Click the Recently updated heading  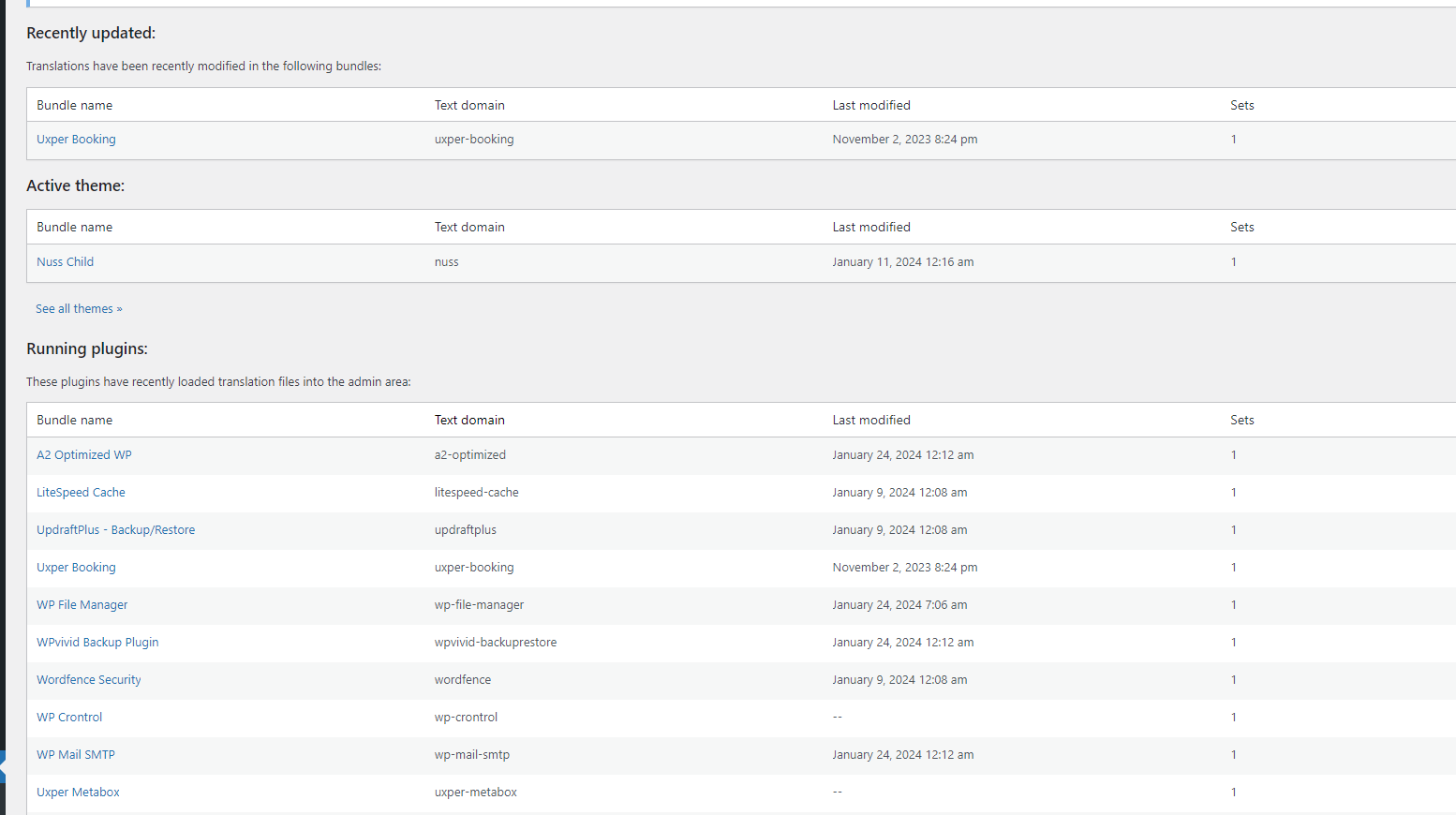click(91, 33)
